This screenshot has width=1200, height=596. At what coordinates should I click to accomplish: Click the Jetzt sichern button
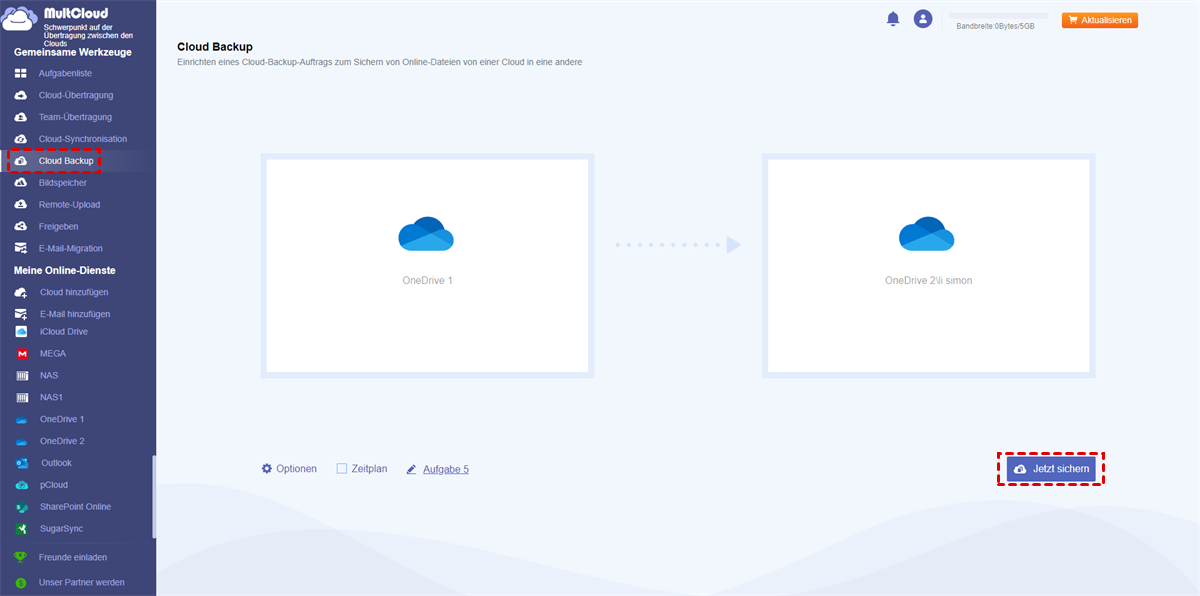1051,469
